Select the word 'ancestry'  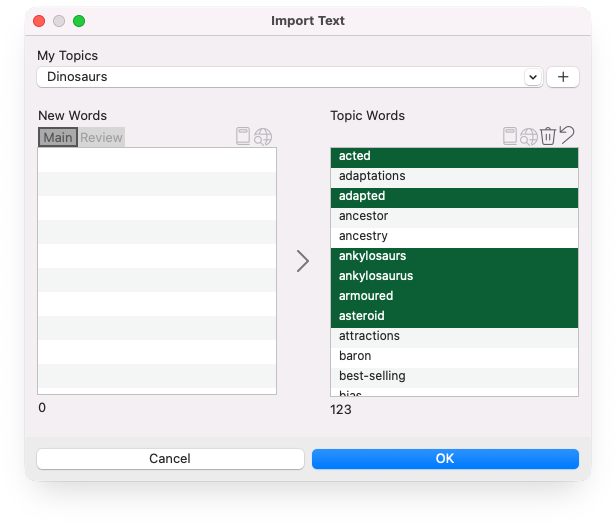tap(454, 236)
